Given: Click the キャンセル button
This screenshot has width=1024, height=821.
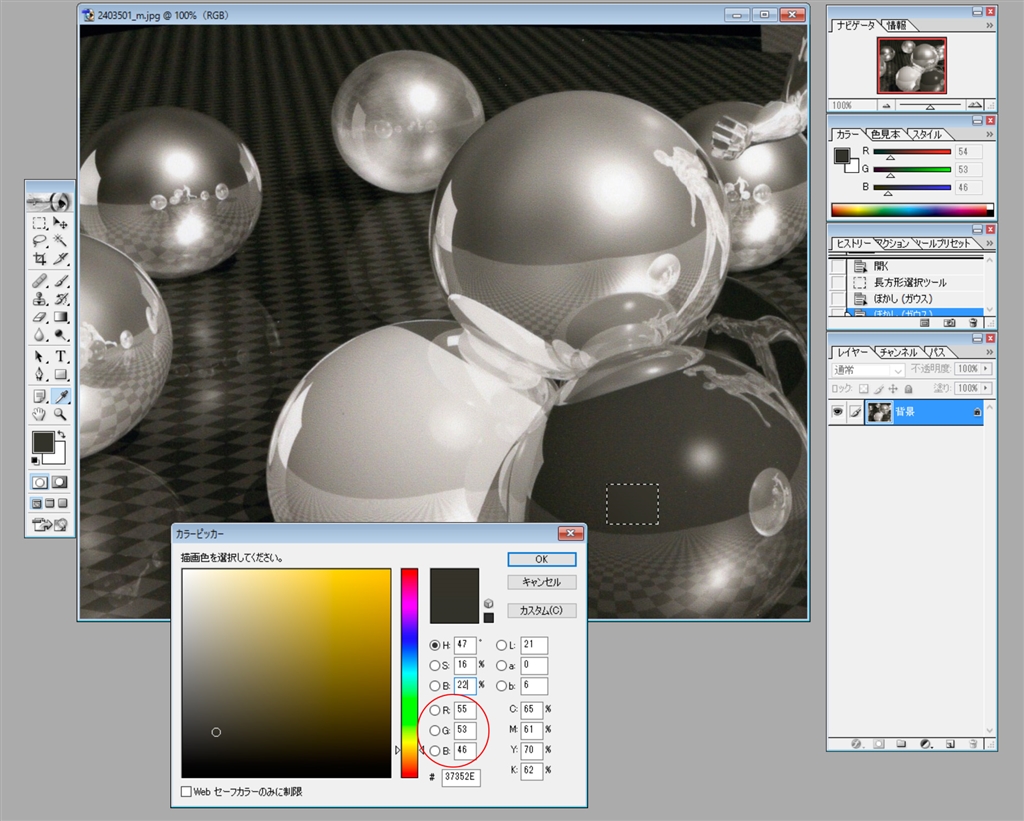Looking at the screenshot, I should coord(541,582).
